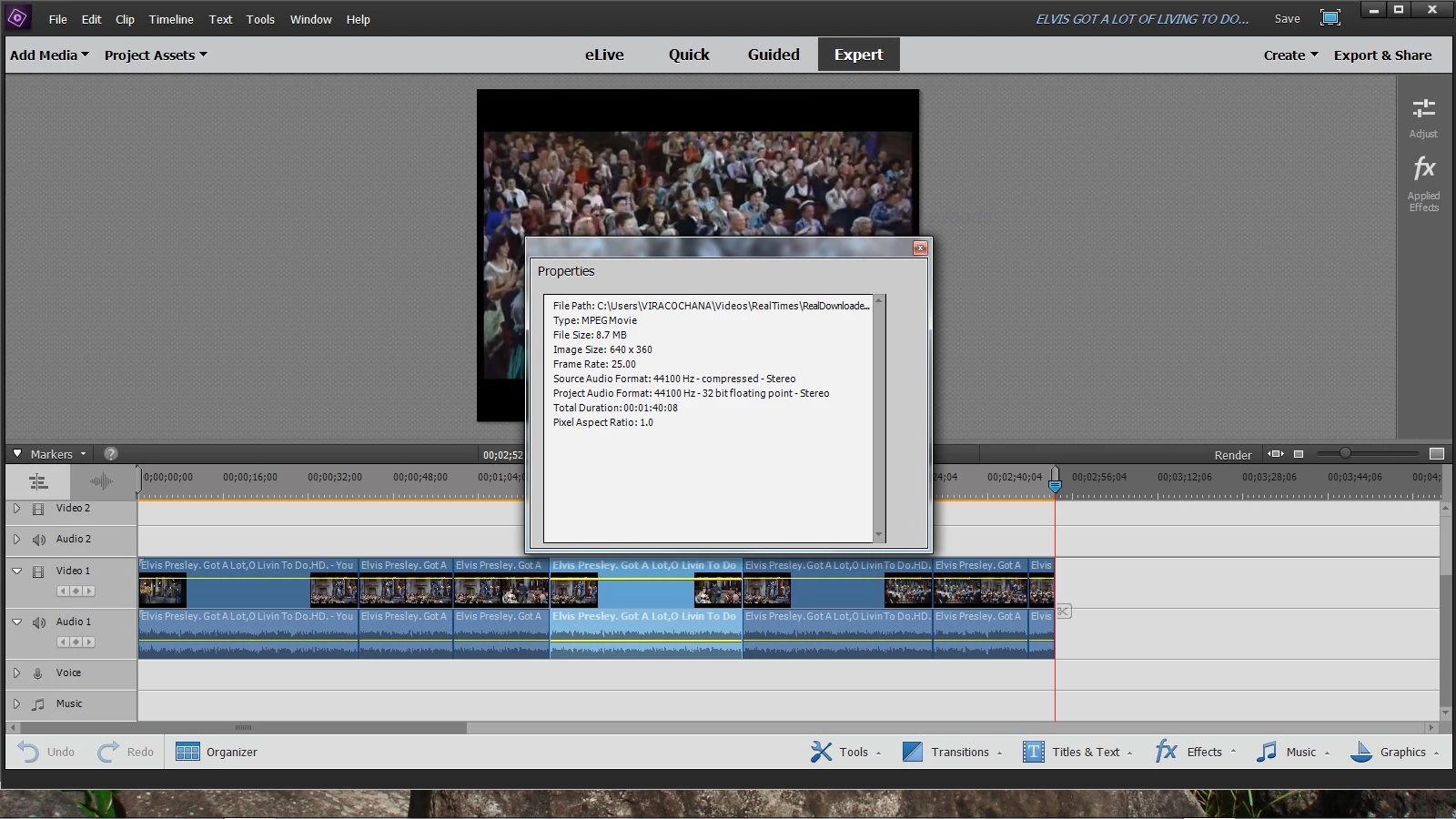Open the Text menu
This screenshot has width=1456, height=819.
click(x=220, y=19)
